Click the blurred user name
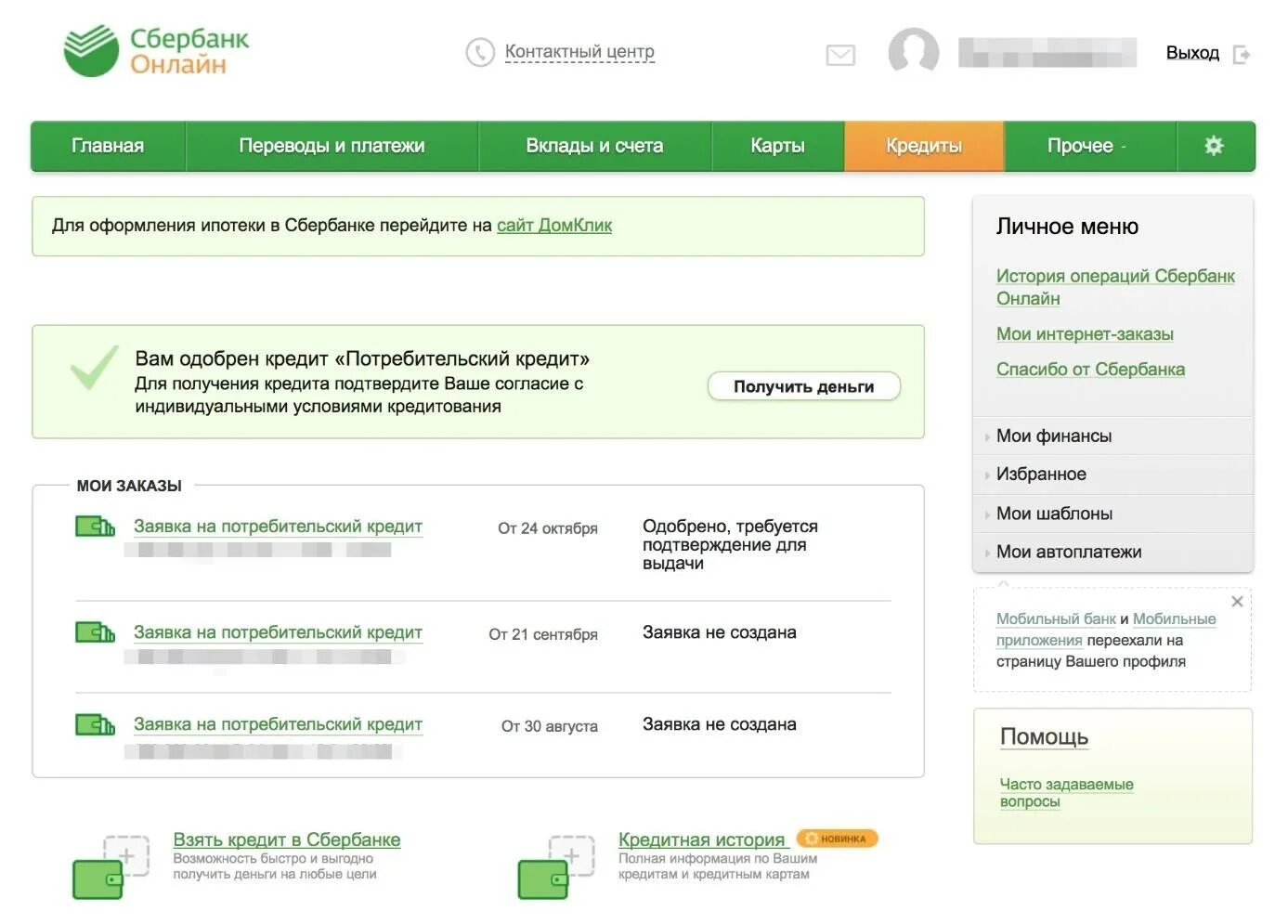Viewport: 1288px width, 924px height. [1047, 53]
